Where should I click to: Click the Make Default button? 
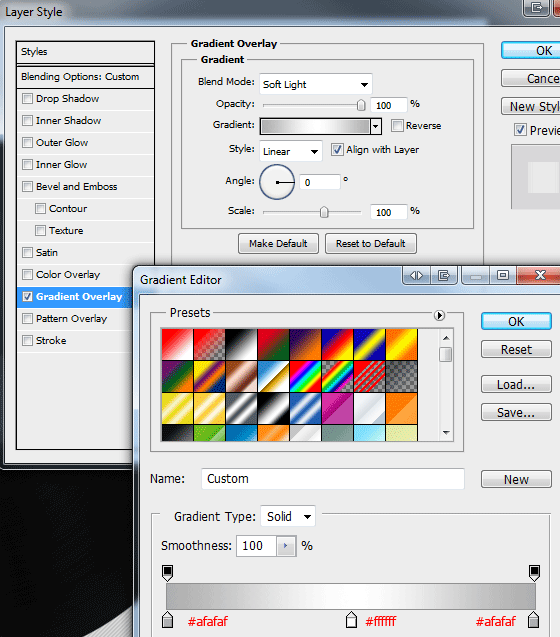tap(278, 243)
